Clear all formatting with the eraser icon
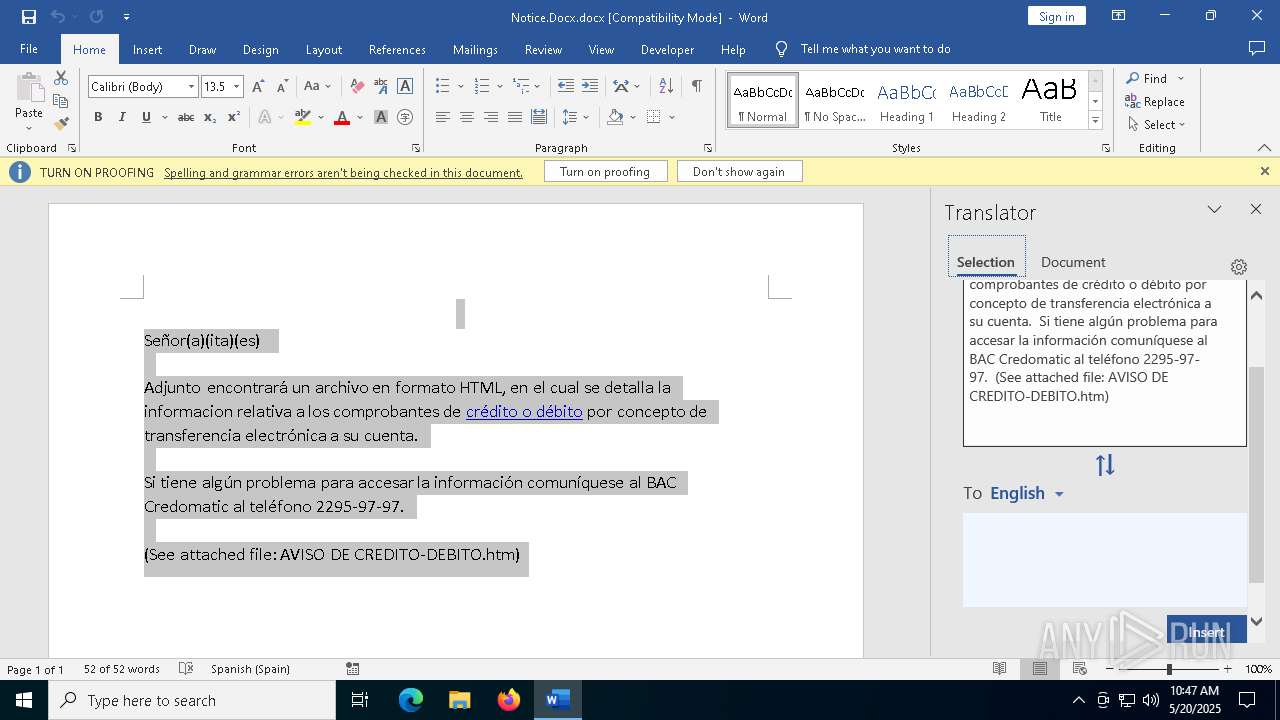Image resolution: width=1280 pixels, height=720 pixels. point(357,87)
